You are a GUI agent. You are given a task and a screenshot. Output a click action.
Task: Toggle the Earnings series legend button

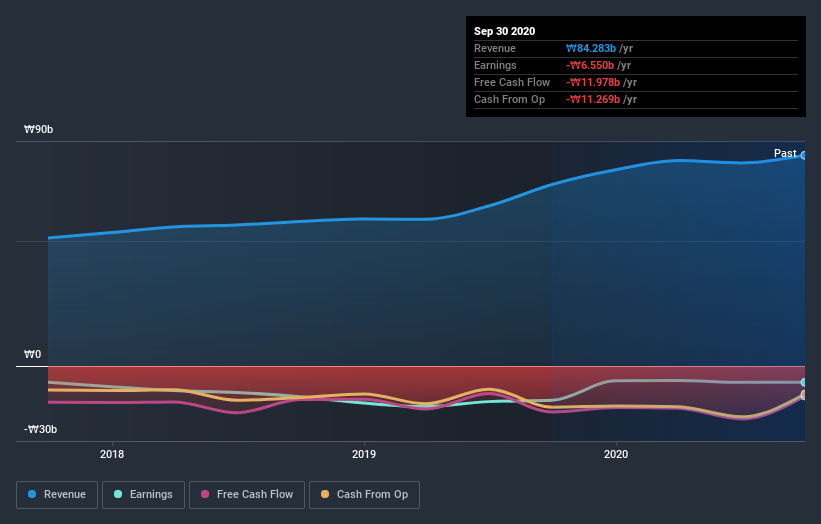[x=143, y=495]
